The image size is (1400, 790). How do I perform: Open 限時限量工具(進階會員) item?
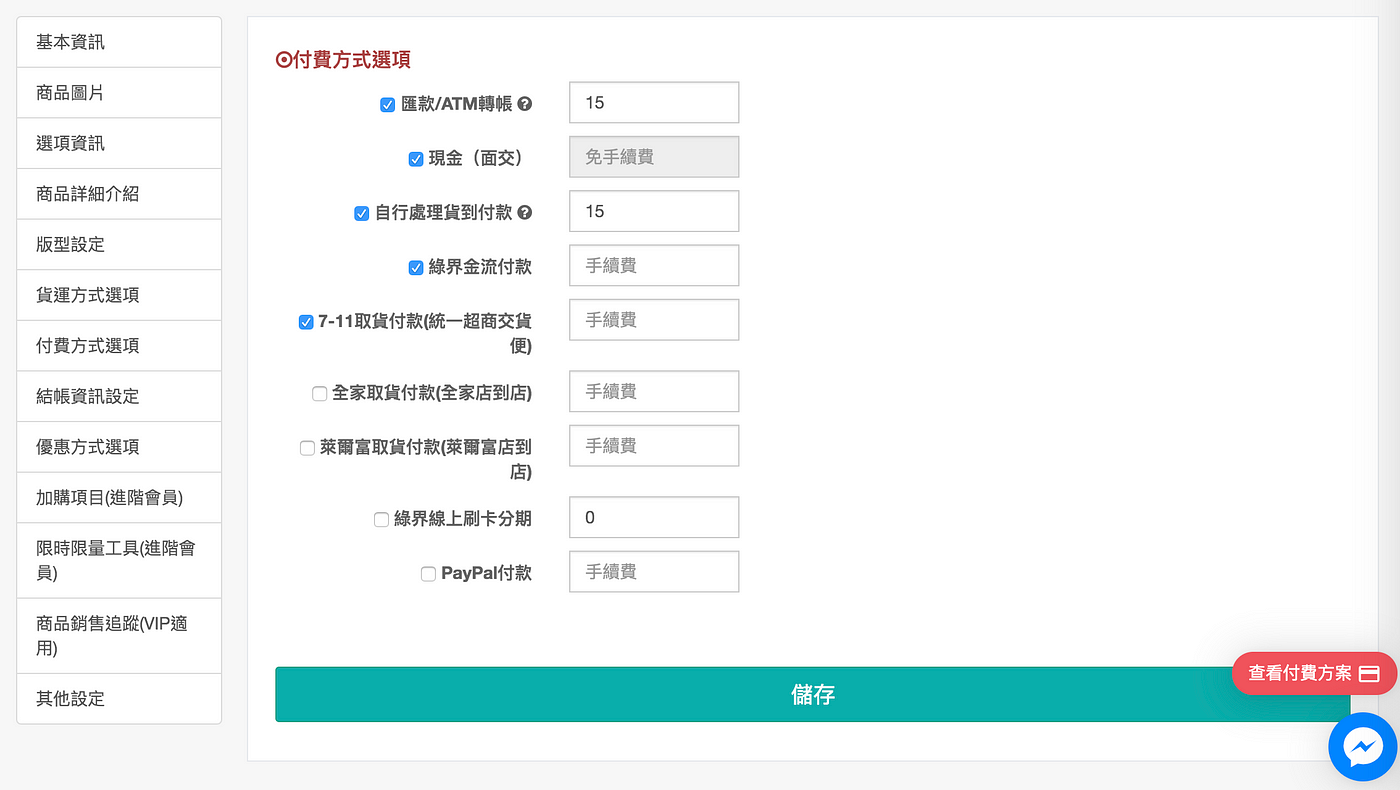click(x=119, y=560)
